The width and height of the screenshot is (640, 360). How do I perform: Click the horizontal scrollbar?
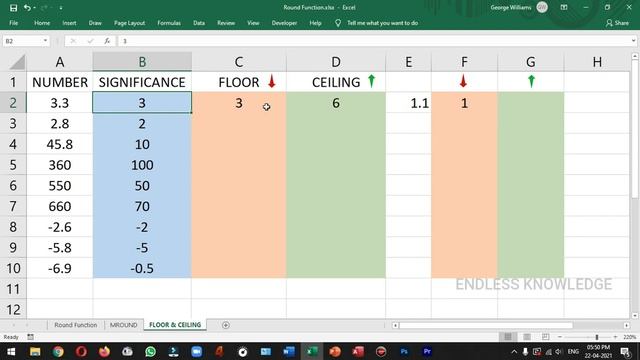pos(486,325)
